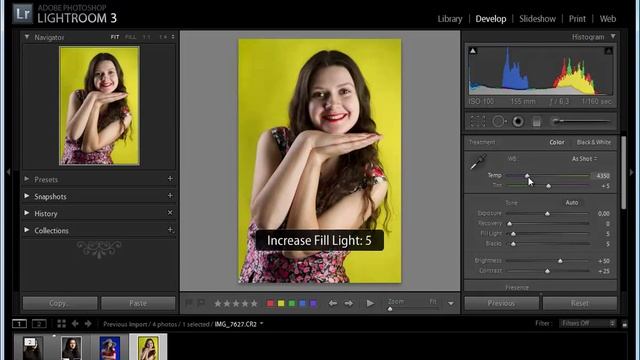Pick the White Balance eyedropper

pyautogui.click(x=478, y=162)
